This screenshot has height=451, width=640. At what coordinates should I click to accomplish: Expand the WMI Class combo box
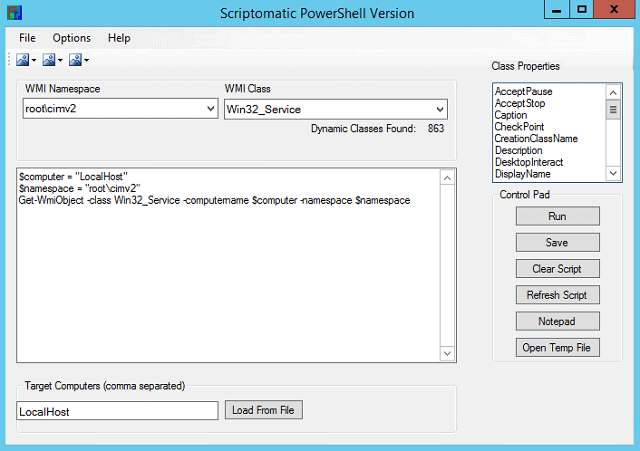(x=440, y=109)
